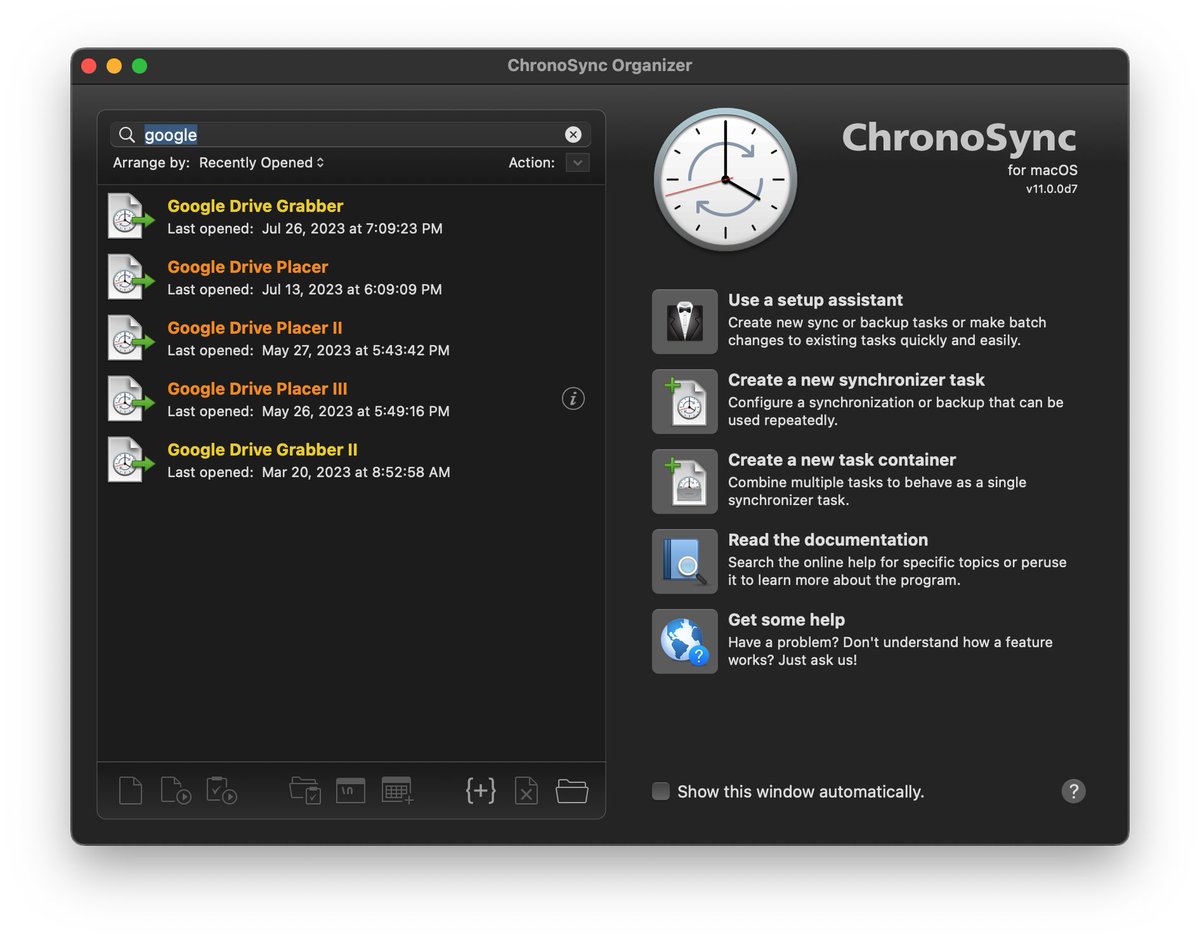The image size is (1200, 939).
Task: Select the Google Drive Placer title
Action: (x=247, y=267)
